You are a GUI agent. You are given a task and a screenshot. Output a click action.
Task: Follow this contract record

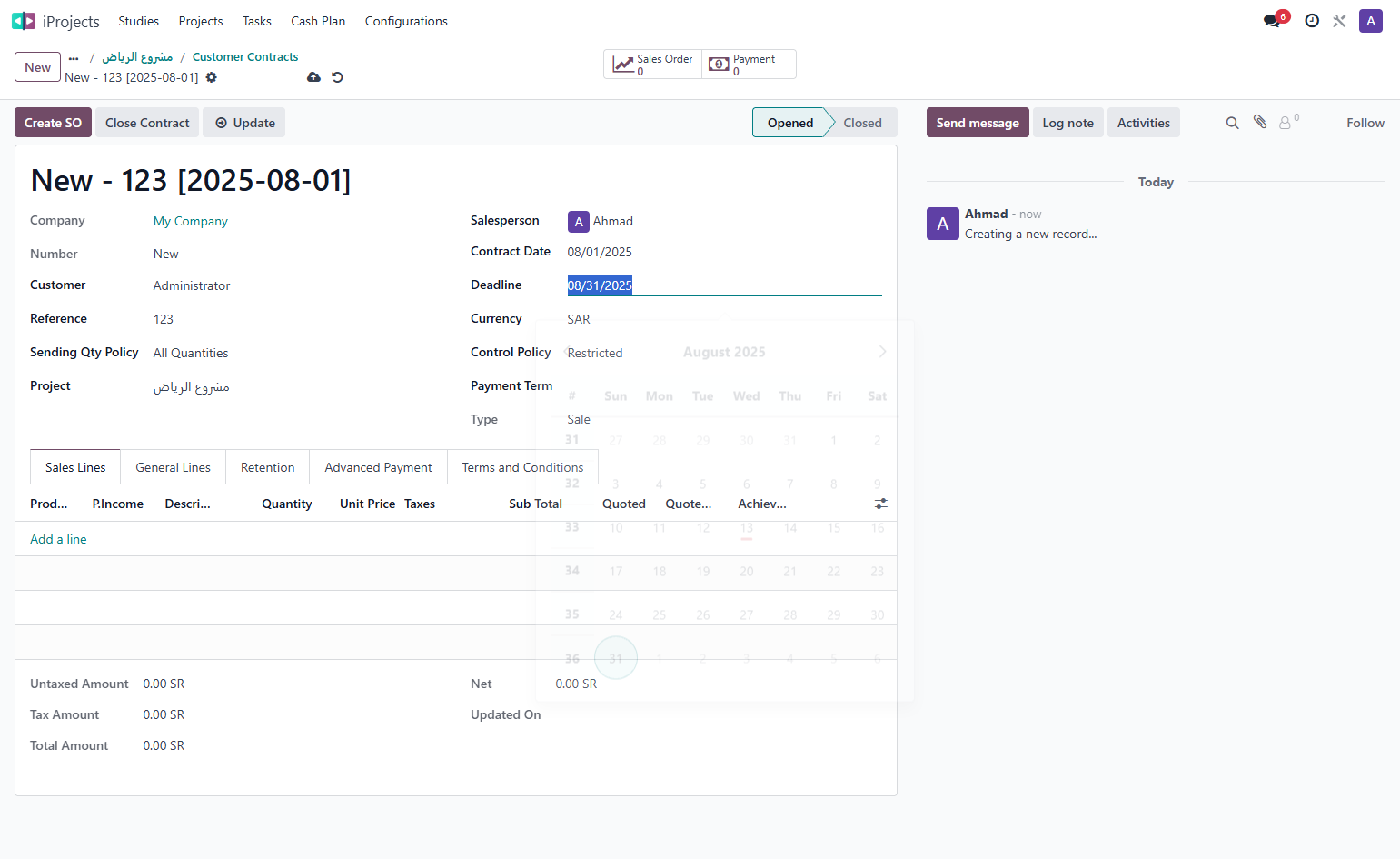coord(1365,123)
